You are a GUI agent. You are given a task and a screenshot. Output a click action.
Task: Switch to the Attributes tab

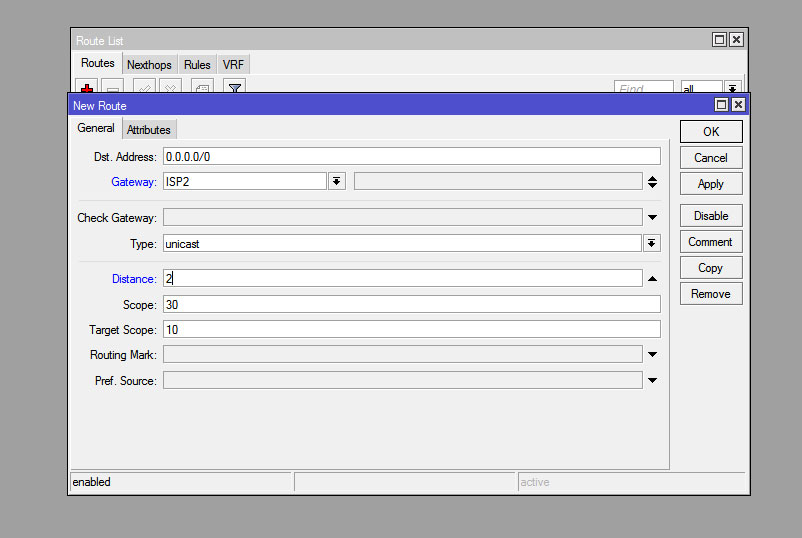149,130
